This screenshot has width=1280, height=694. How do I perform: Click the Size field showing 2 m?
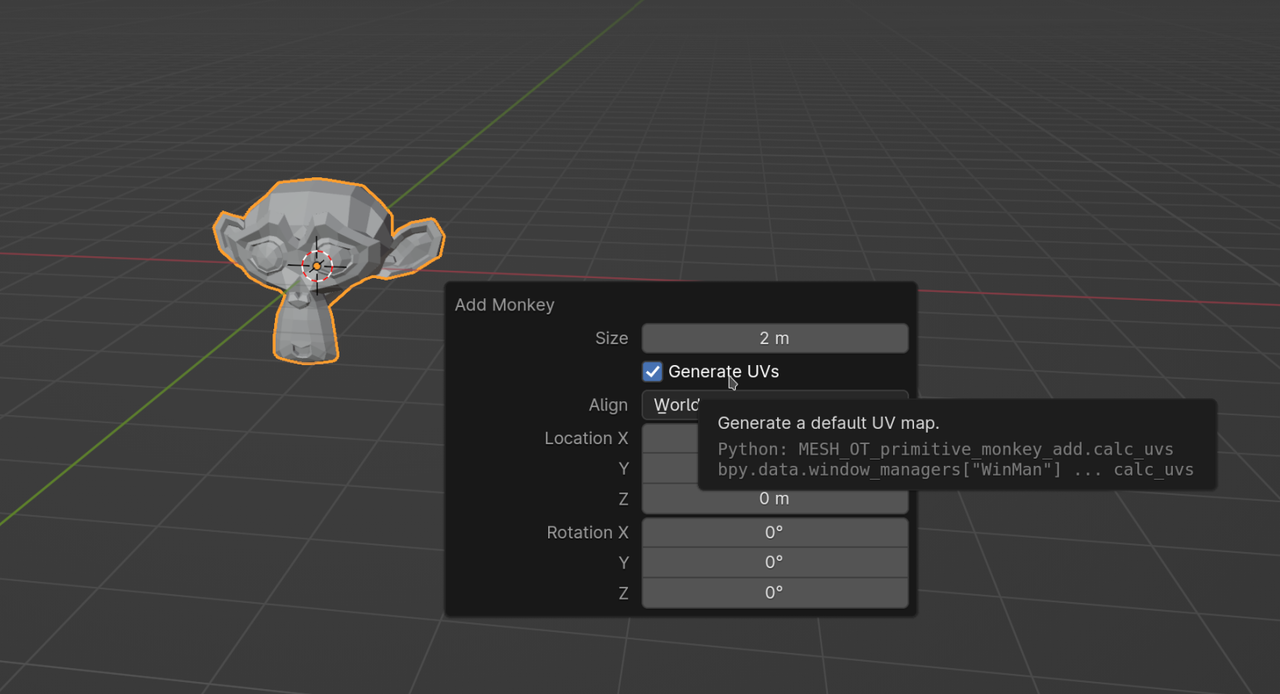coord(775,338)
